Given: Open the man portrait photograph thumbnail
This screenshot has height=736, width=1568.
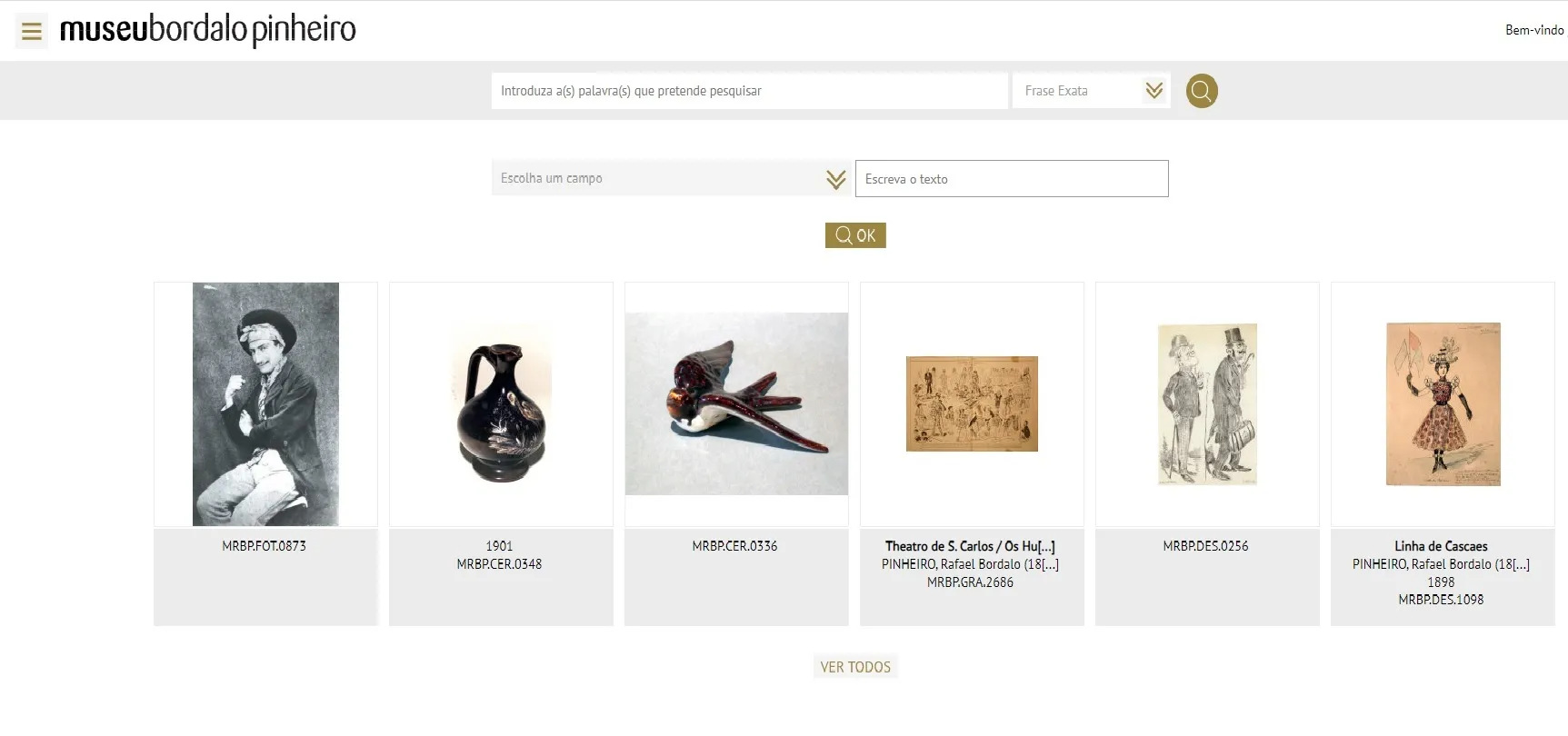Looking at the screenshot, I should click(265, 404).
